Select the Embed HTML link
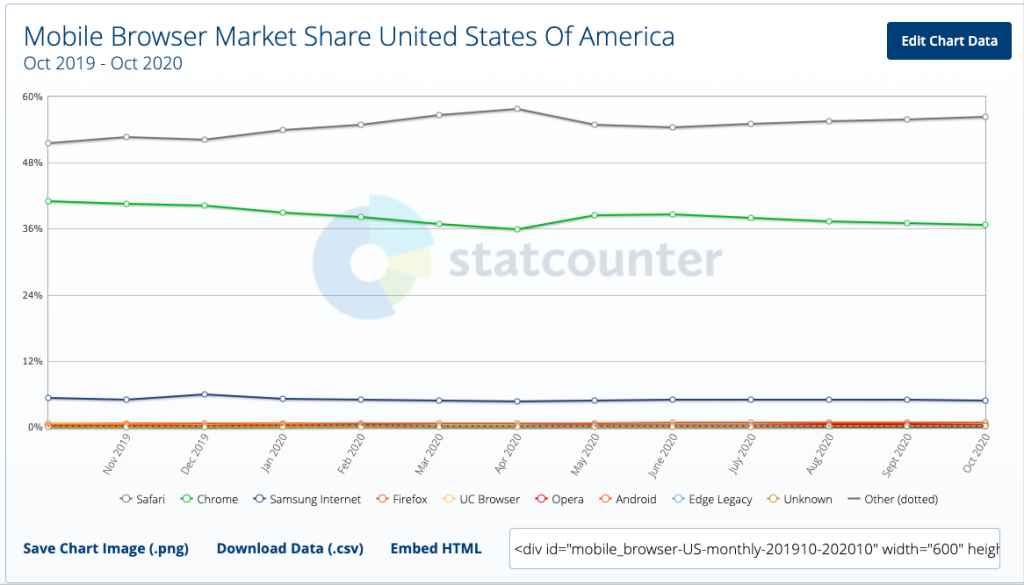The width and height of the screenshot is (1024, 585). (435, 548)
